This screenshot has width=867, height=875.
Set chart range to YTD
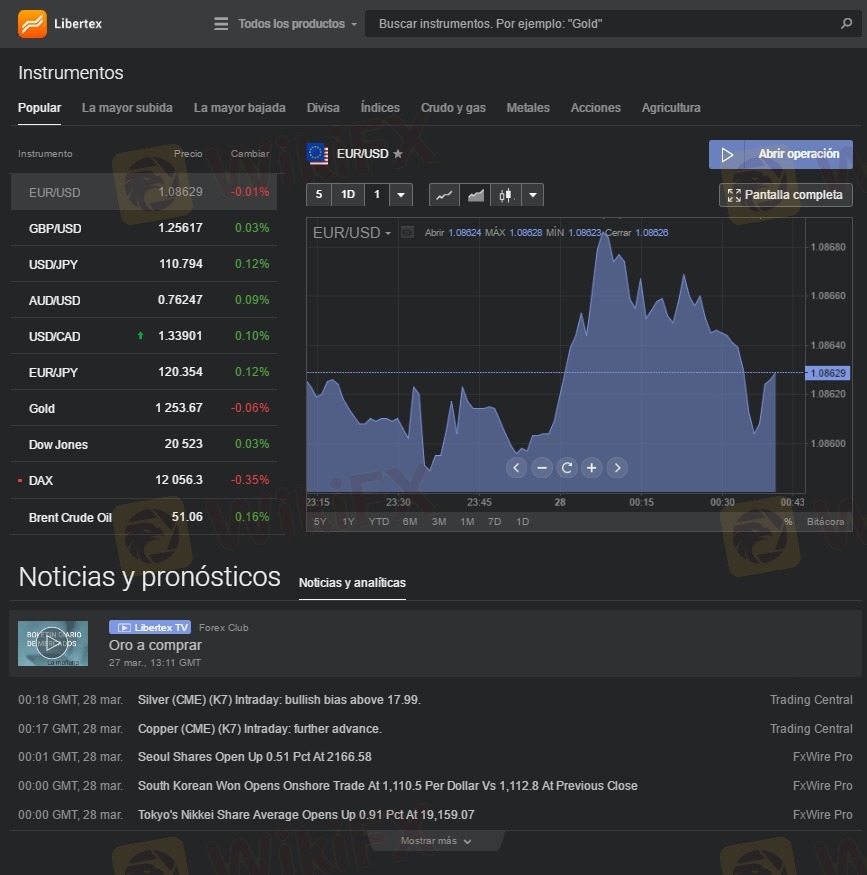[x=379, y=522]
